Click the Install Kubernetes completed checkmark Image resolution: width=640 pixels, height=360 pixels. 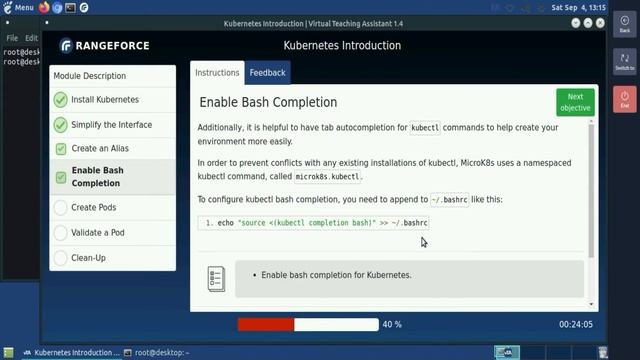pyautogui.click(x=60, y=100)
